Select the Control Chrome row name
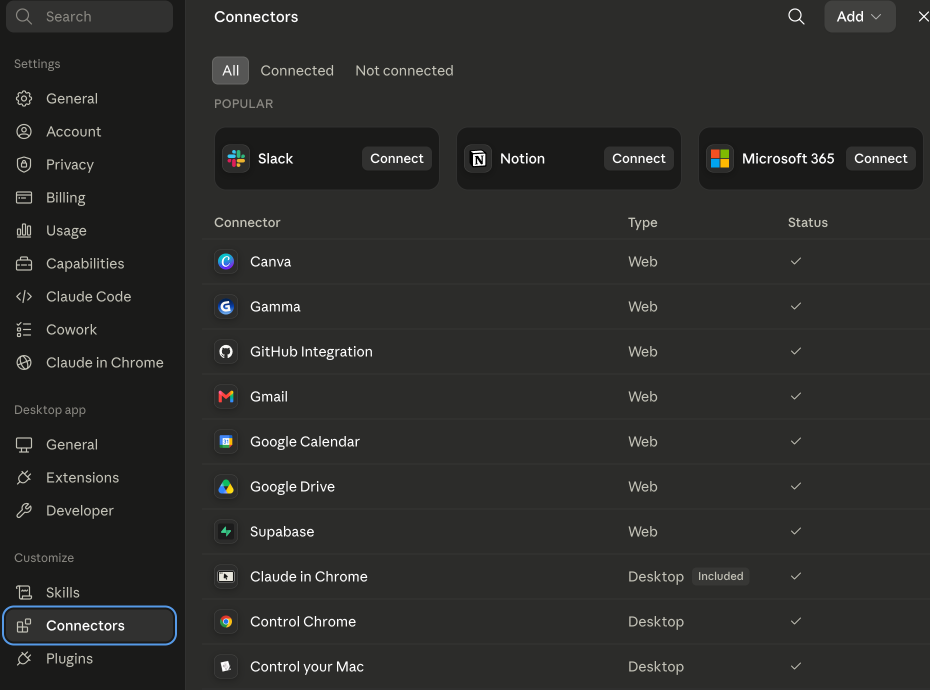Image resolution: width=930 pixels, height=690 pixels. coord(303,622)
